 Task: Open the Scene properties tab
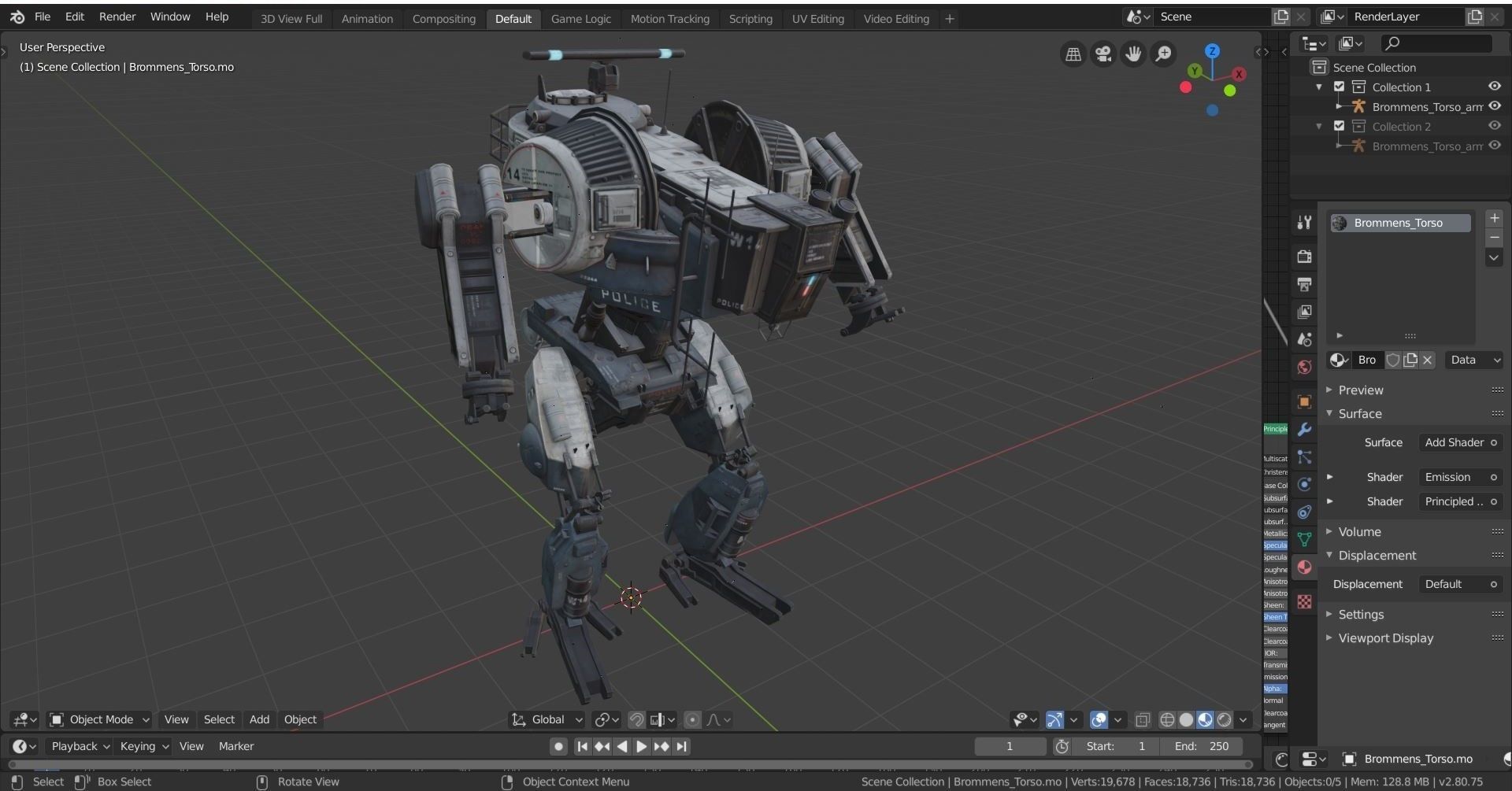(1304, 339)
